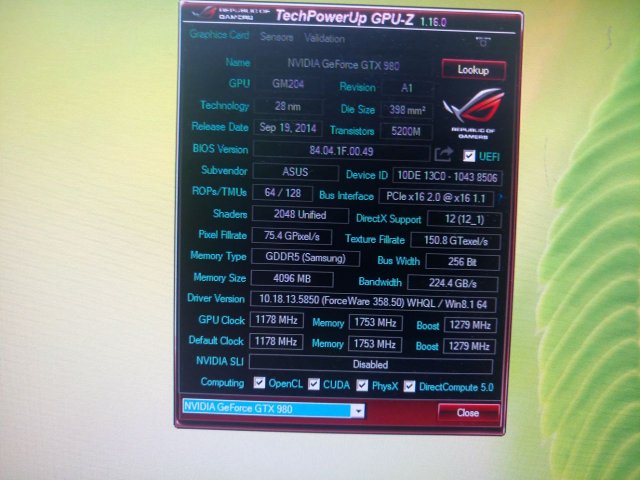Image resolution: width=640 pixels, height=480 pixels.
Task: Click the Shaders field 2048 Unified
Action: point(300,215)
